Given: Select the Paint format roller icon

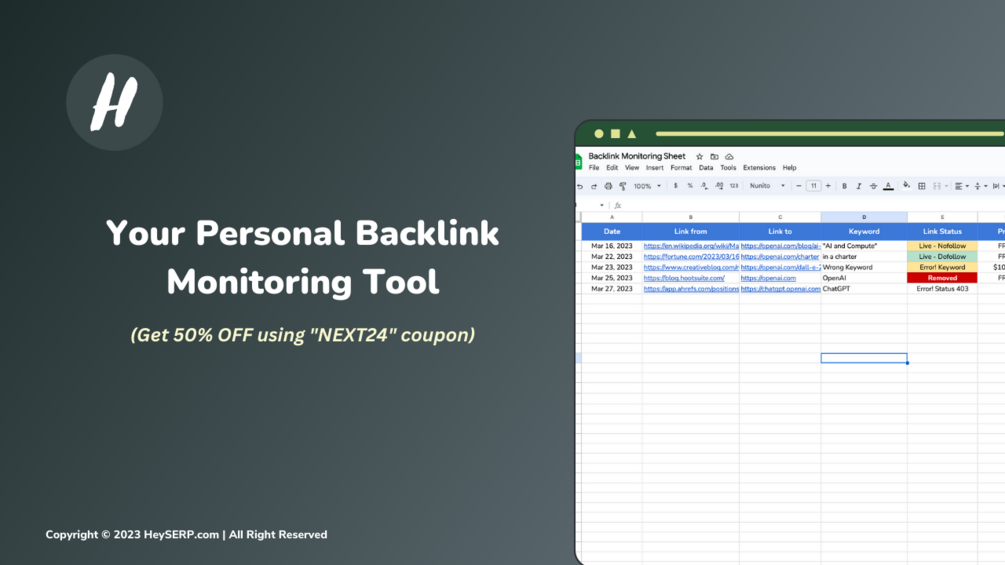Looking at the screenshot, I should pyautogui.click(x=622, y=186).
